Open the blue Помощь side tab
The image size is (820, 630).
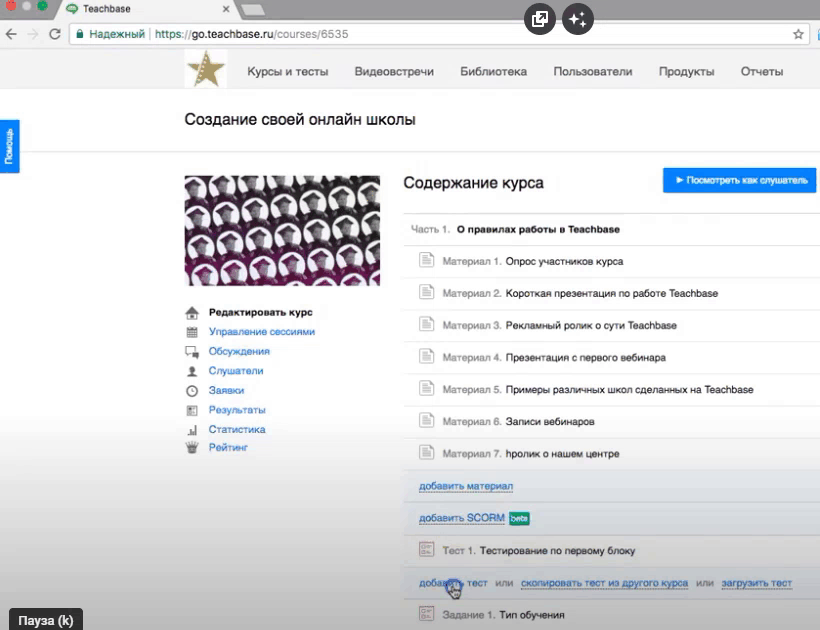tap(9, 147)
